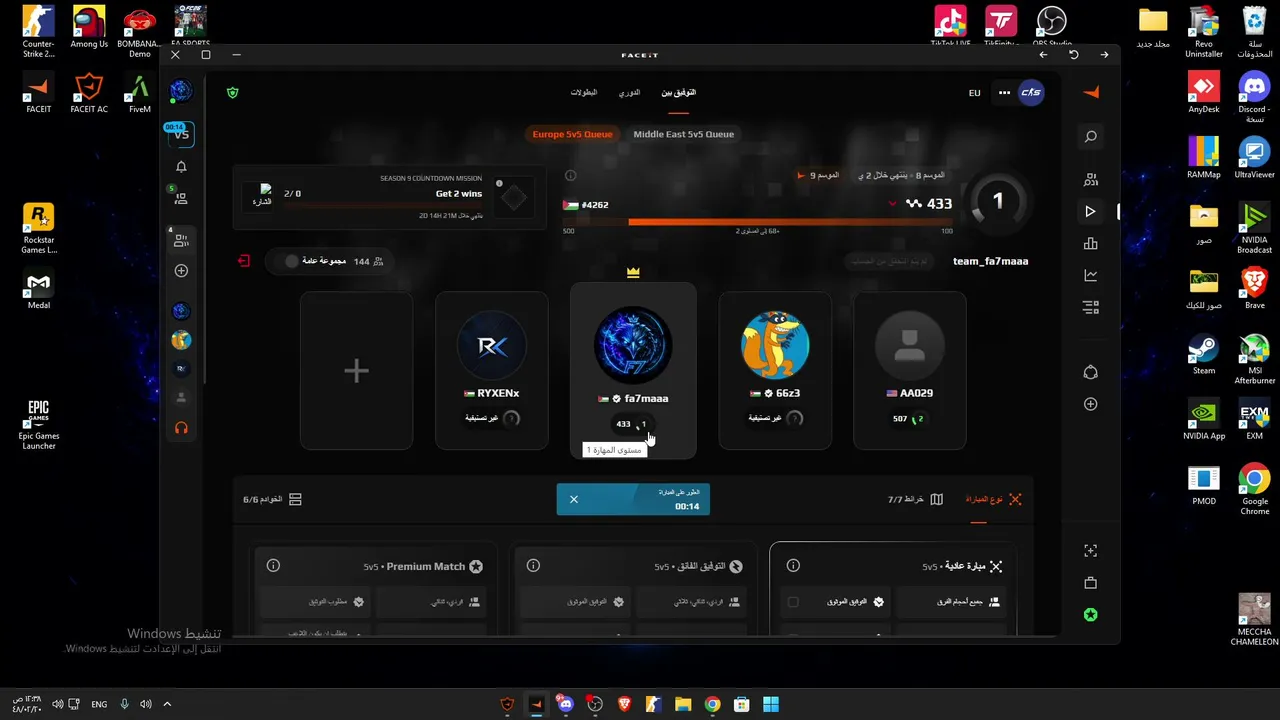Open the CS2 game selector icon
The height and width of the screenshot is (720, 1280).
[x=1031, y=93]
